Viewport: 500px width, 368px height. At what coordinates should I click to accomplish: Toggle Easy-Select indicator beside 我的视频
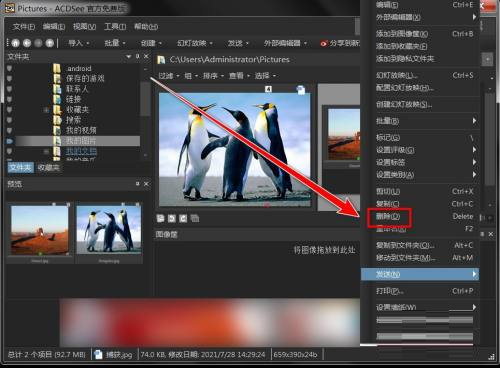pos(9,130)
